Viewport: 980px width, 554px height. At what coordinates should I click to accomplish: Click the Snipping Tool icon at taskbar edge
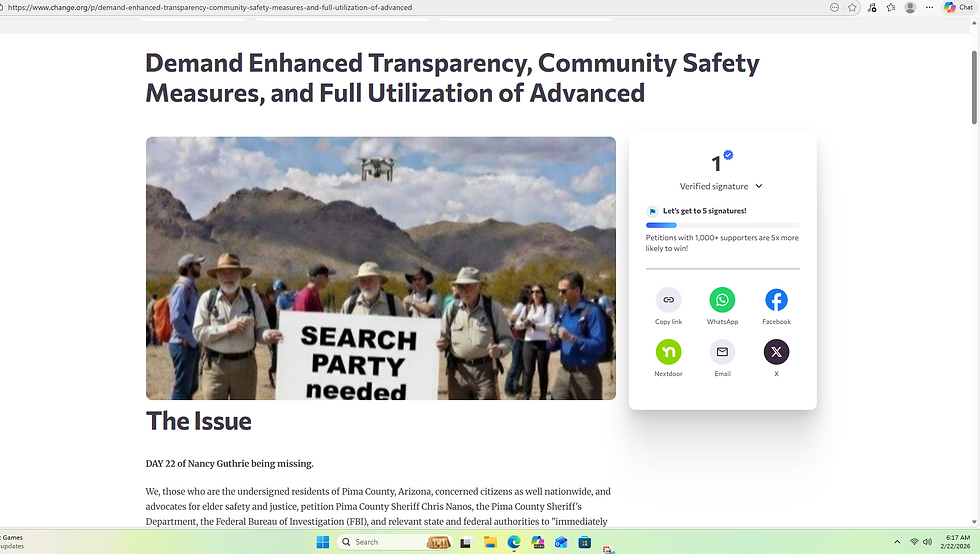click(x=608, y=549)
